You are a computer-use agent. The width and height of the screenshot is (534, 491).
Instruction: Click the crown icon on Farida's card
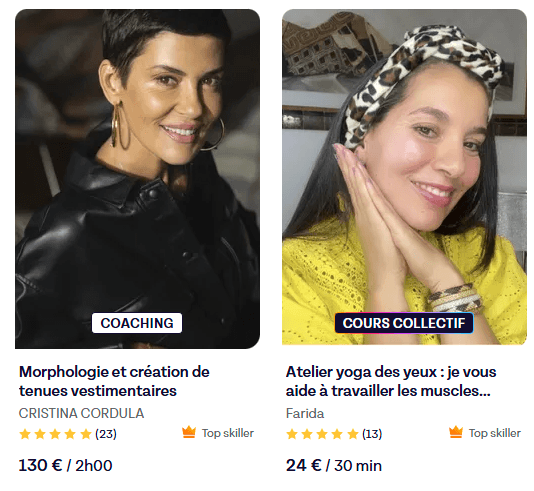pyautogui.click(x=456, y=432)
